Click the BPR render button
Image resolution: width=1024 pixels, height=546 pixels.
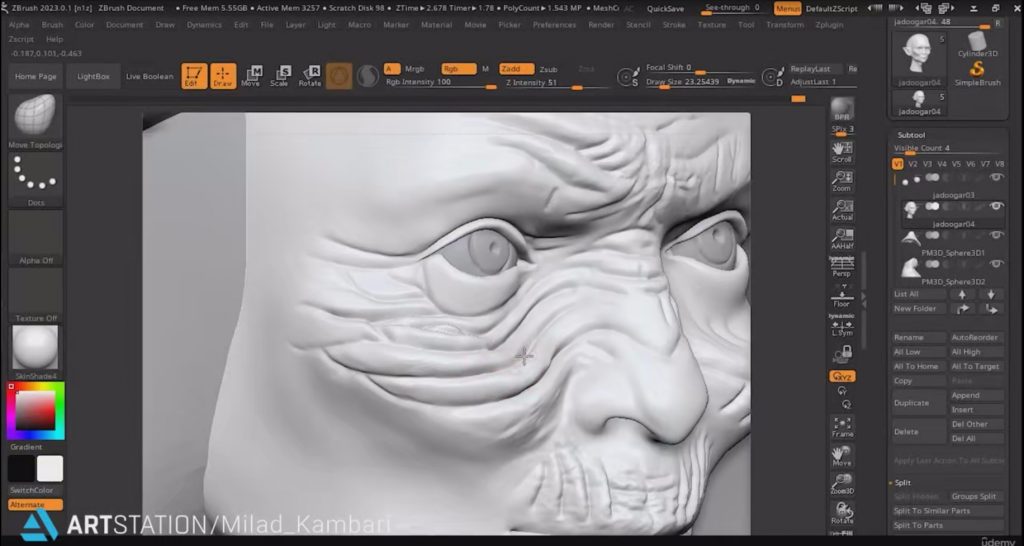point(842,110)
